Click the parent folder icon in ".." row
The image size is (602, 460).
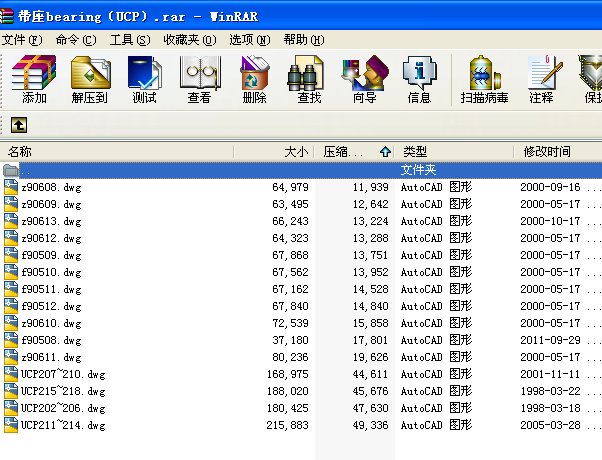10,170
